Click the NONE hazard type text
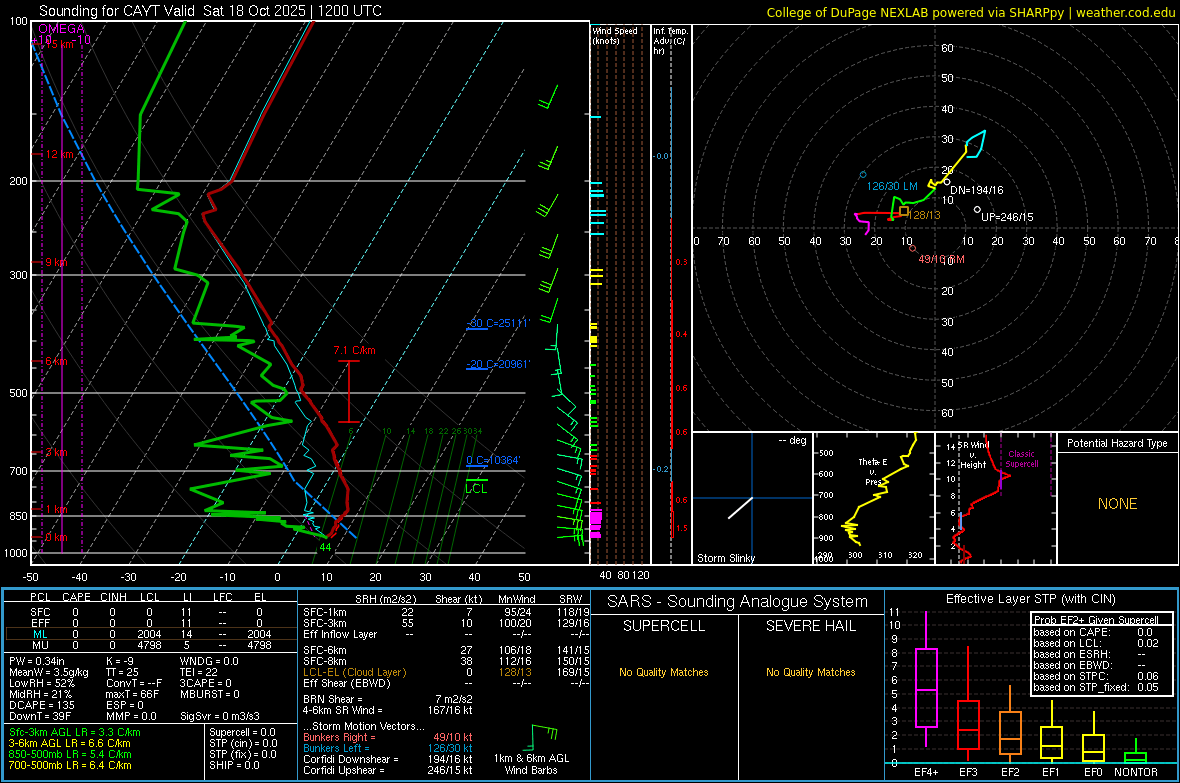This screenshot has height=783, width=1180. pos(1117,504)
